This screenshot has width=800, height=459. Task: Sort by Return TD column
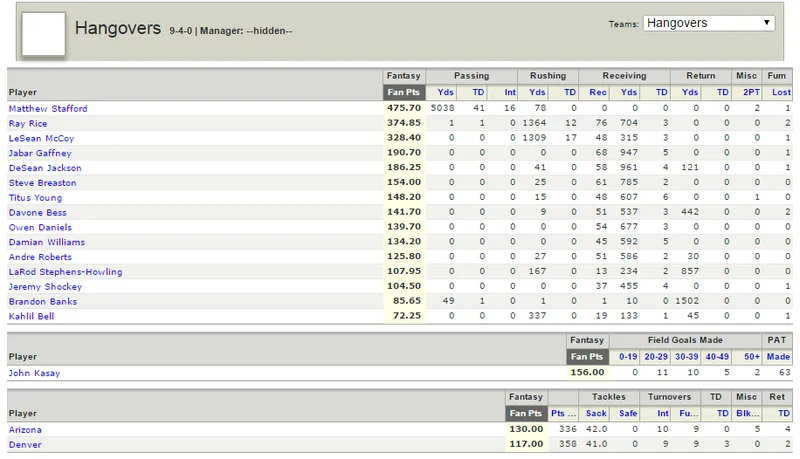point(723,92)
